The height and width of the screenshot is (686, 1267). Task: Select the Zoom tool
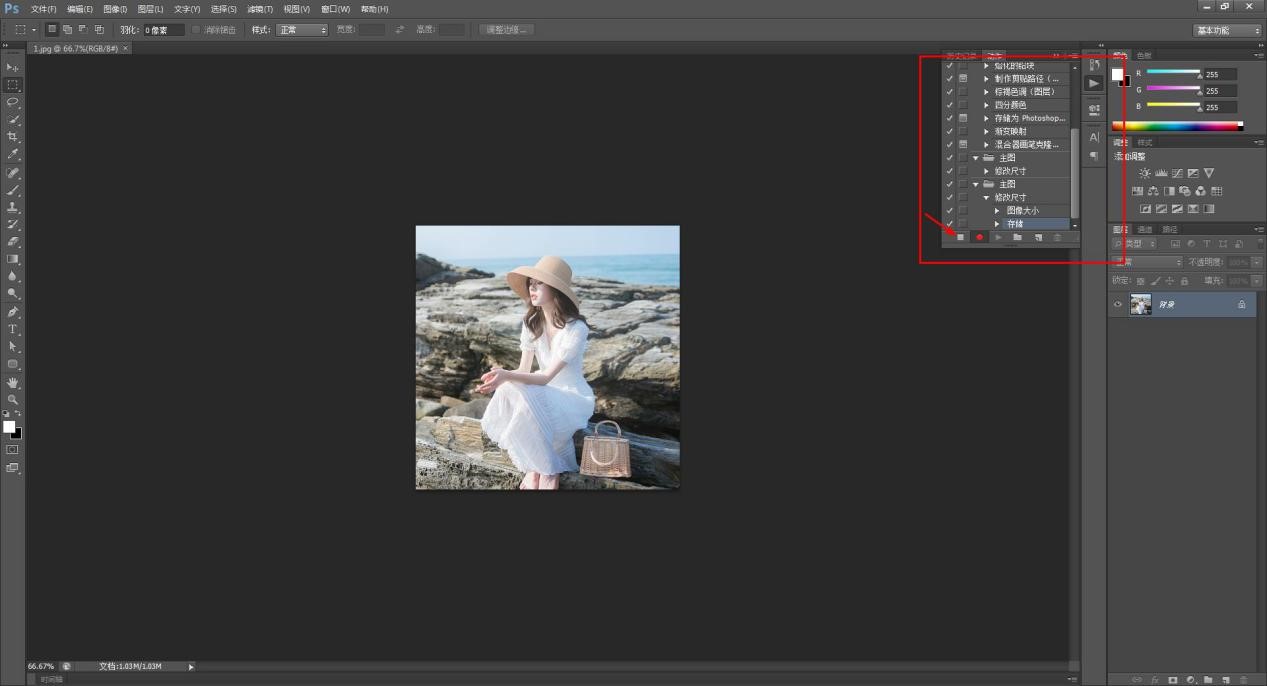pyautogui.click(x=13, y=399)
